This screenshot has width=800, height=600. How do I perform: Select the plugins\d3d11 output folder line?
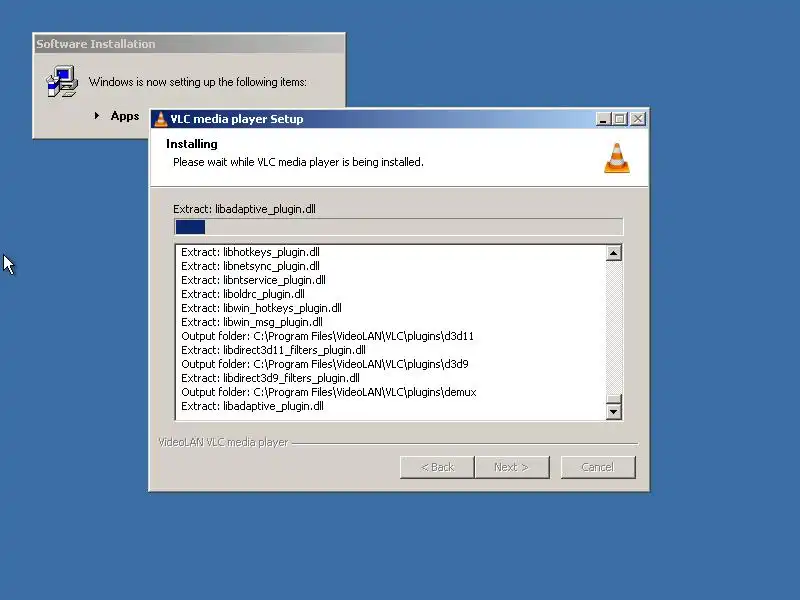click(328, 336)
